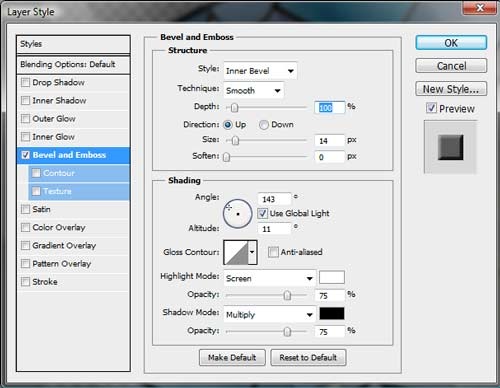Click the Reset to Default button
Screen dimensions: 500x388
tap(308, 357)
